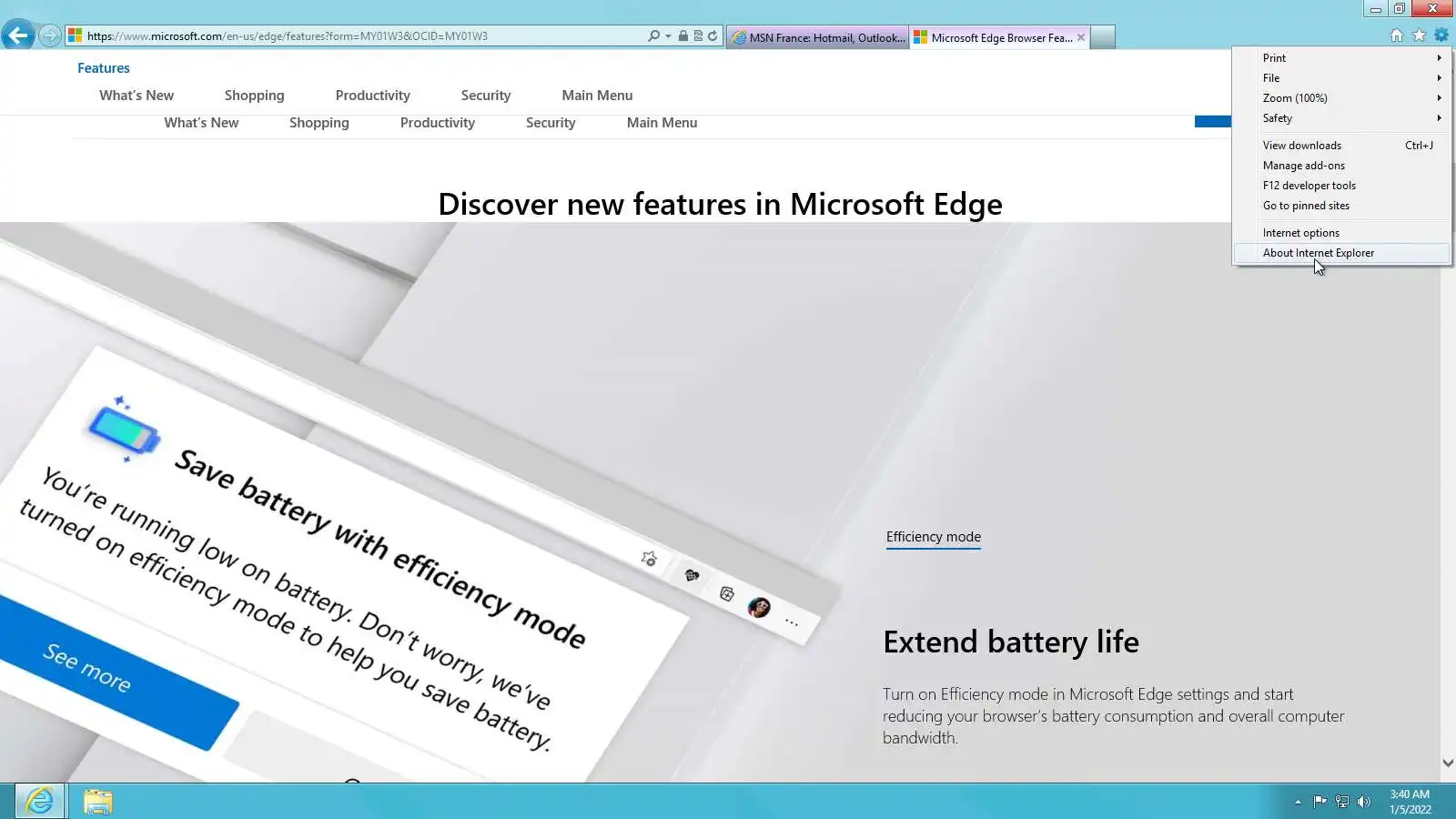Open Action Center flag icon in tray
Viewport: 1456px width, 819px height.
point(1319,802)
